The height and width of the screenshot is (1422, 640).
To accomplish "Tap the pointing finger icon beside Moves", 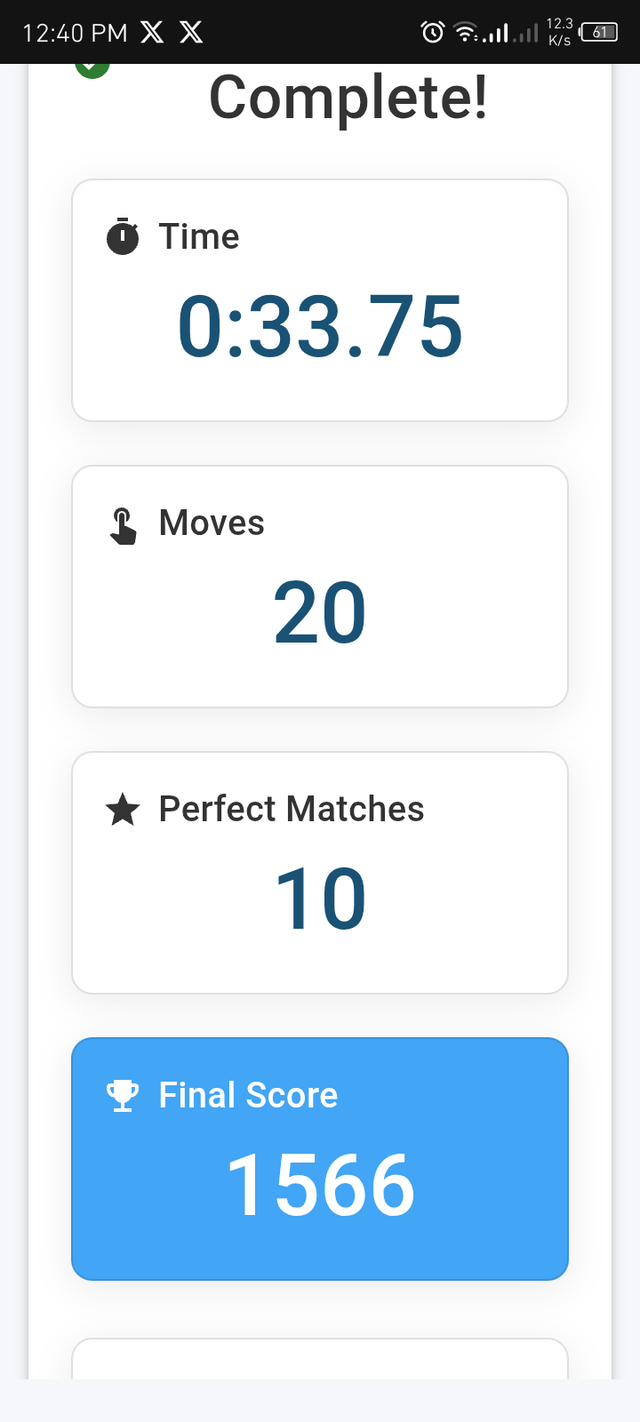I will point(122,525).
